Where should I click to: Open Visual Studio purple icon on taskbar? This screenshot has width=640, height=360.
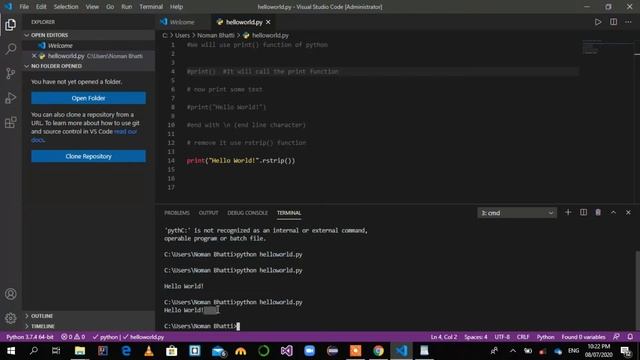tap(287, 351)
